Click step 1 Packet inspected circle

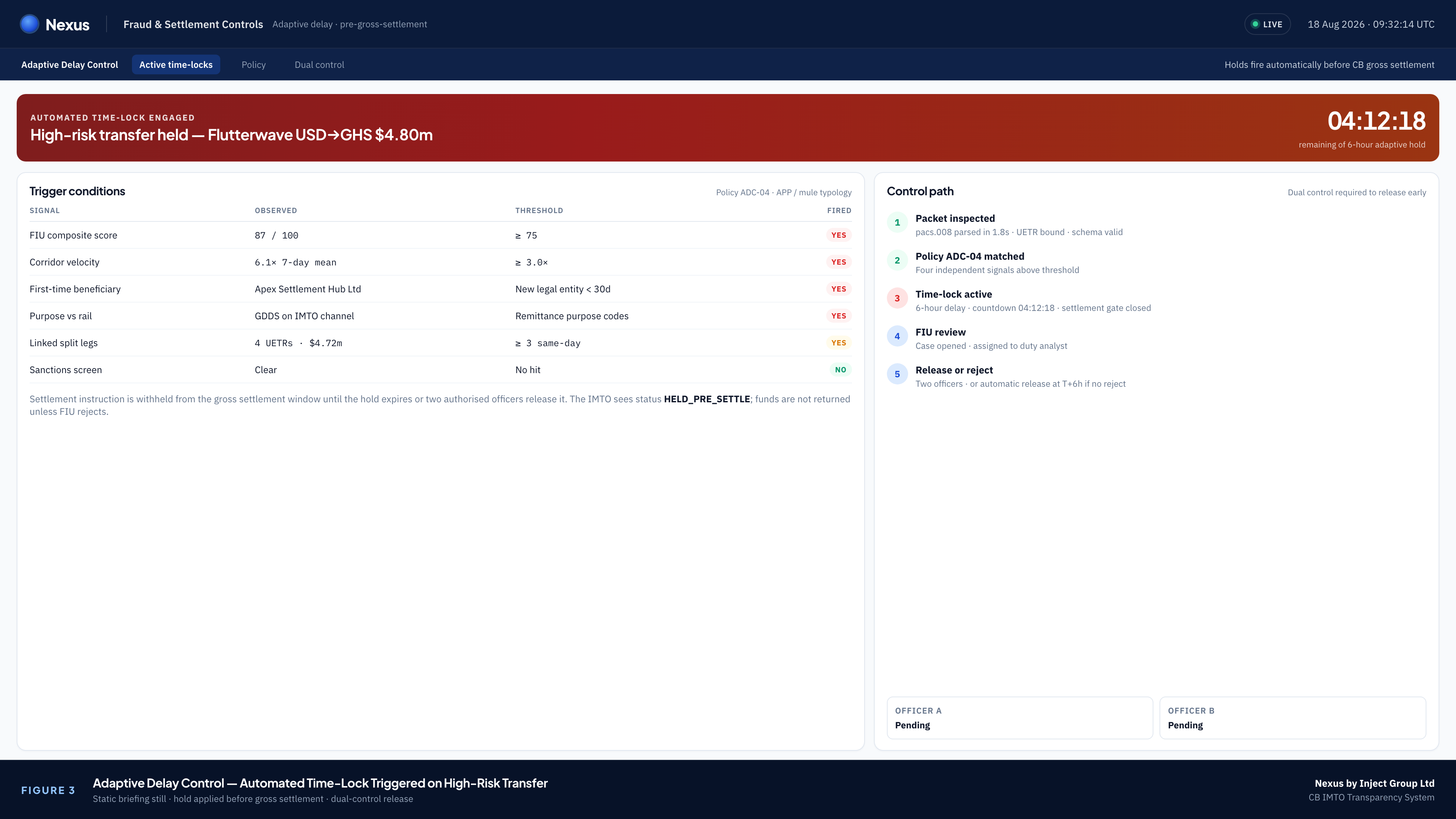[897, 223]
